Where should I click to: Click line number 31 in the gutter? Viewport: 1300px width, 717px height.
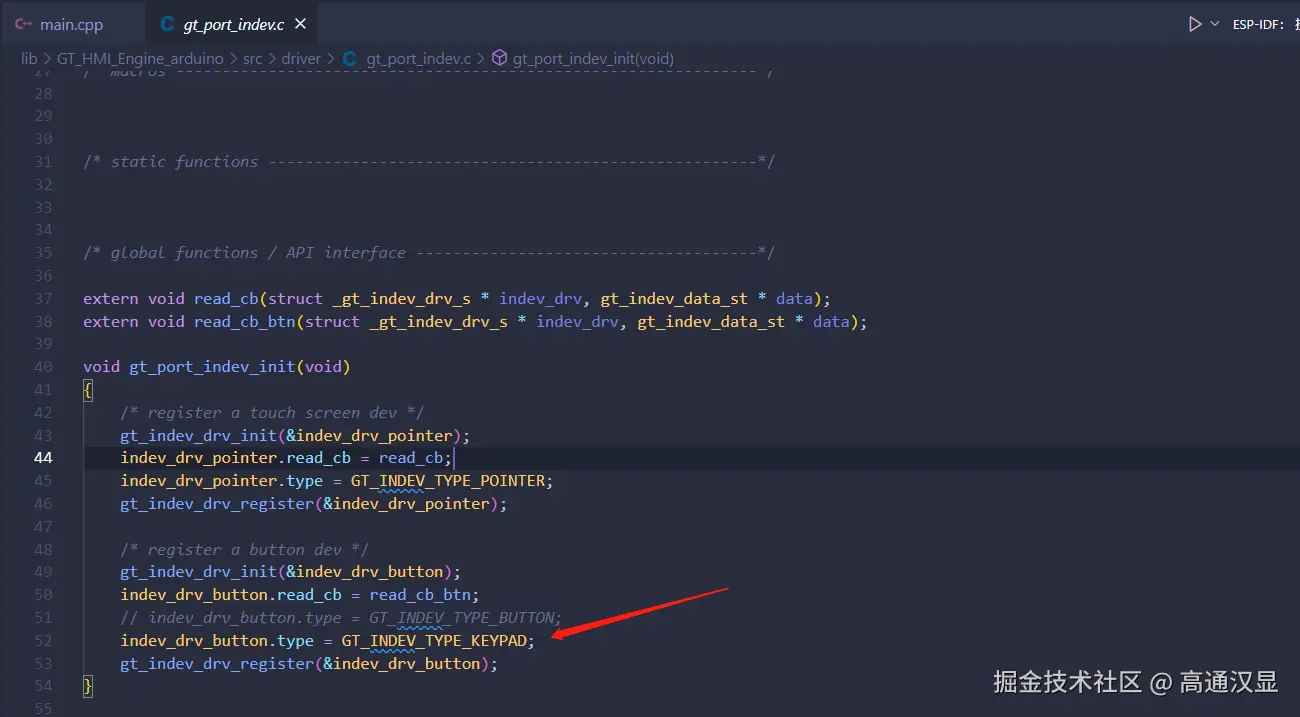click(43, 161)
